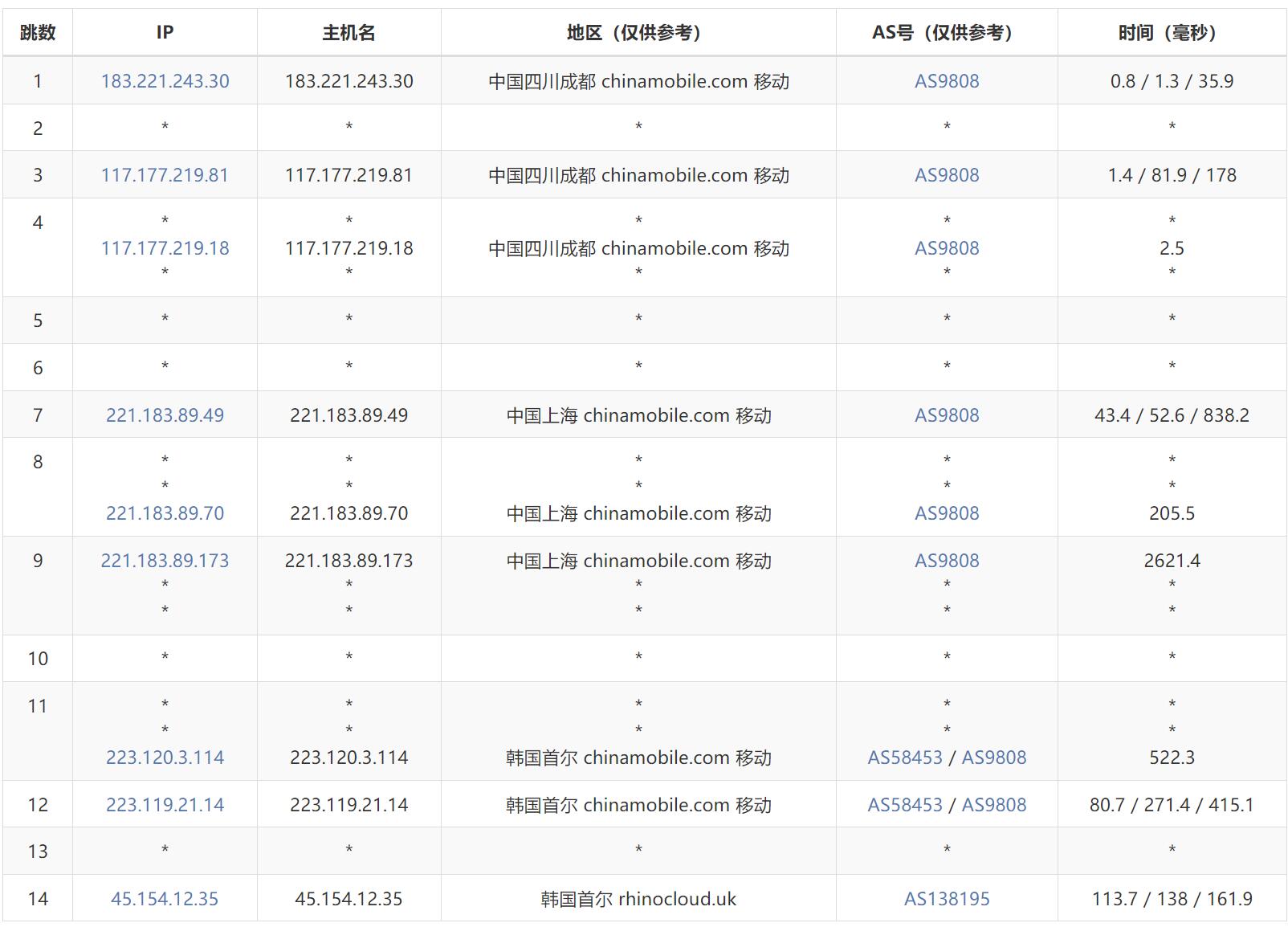Click timing value 80.7 / 271.4 / 415.1

pos(1172,805)
